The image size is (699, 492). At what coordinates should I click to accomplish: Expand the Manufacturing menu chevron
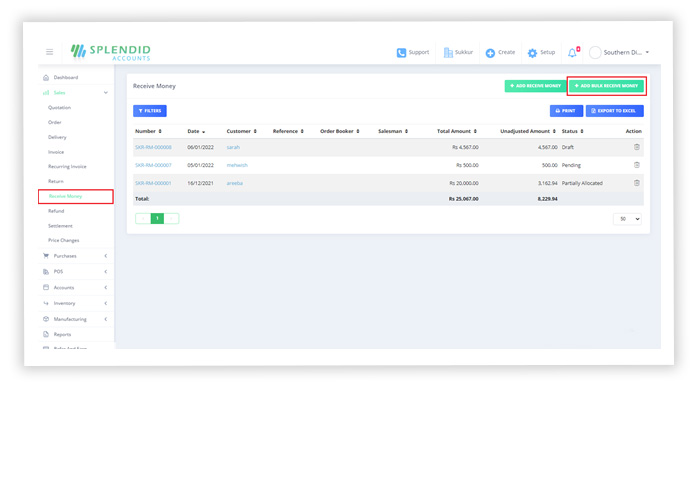pos(106,319)
